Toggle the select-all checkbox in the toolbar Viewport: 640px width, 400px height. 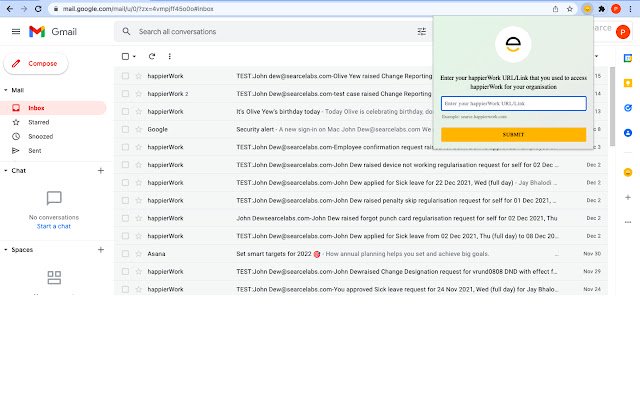click(x=125, y=56)
